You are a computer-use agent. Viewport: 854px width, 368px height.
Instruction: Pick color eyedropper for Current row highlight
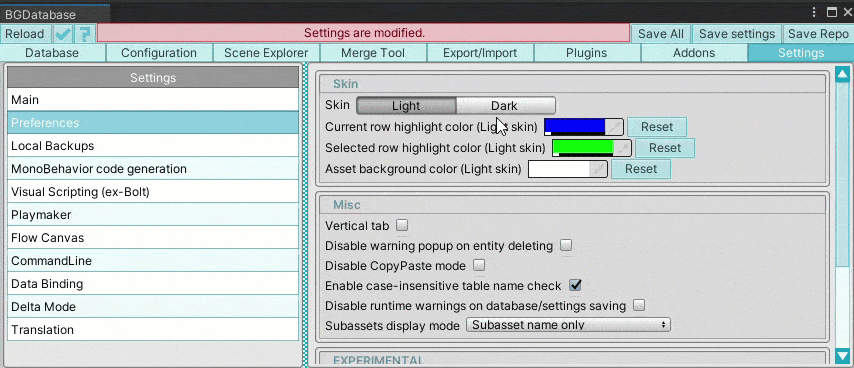[x=614, y=127]
